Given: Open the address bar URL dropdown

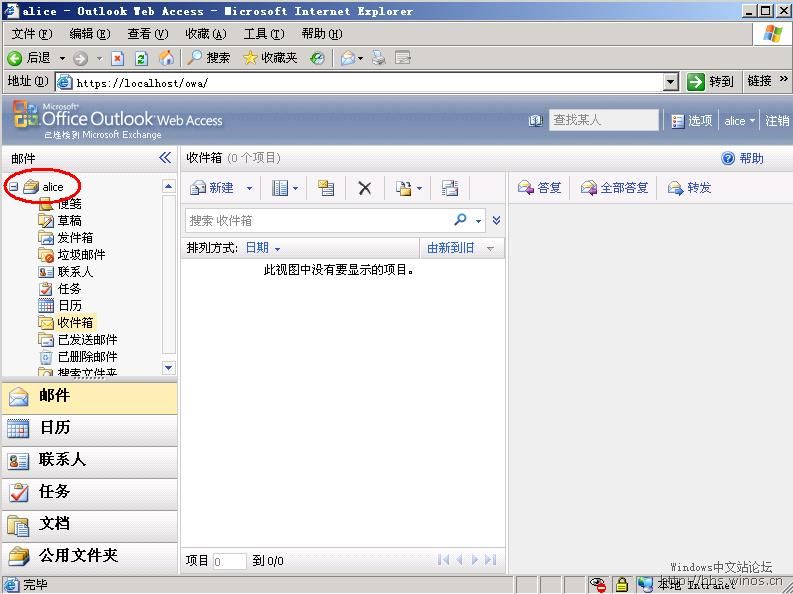Looking at the screenshot, I should 671,82.
